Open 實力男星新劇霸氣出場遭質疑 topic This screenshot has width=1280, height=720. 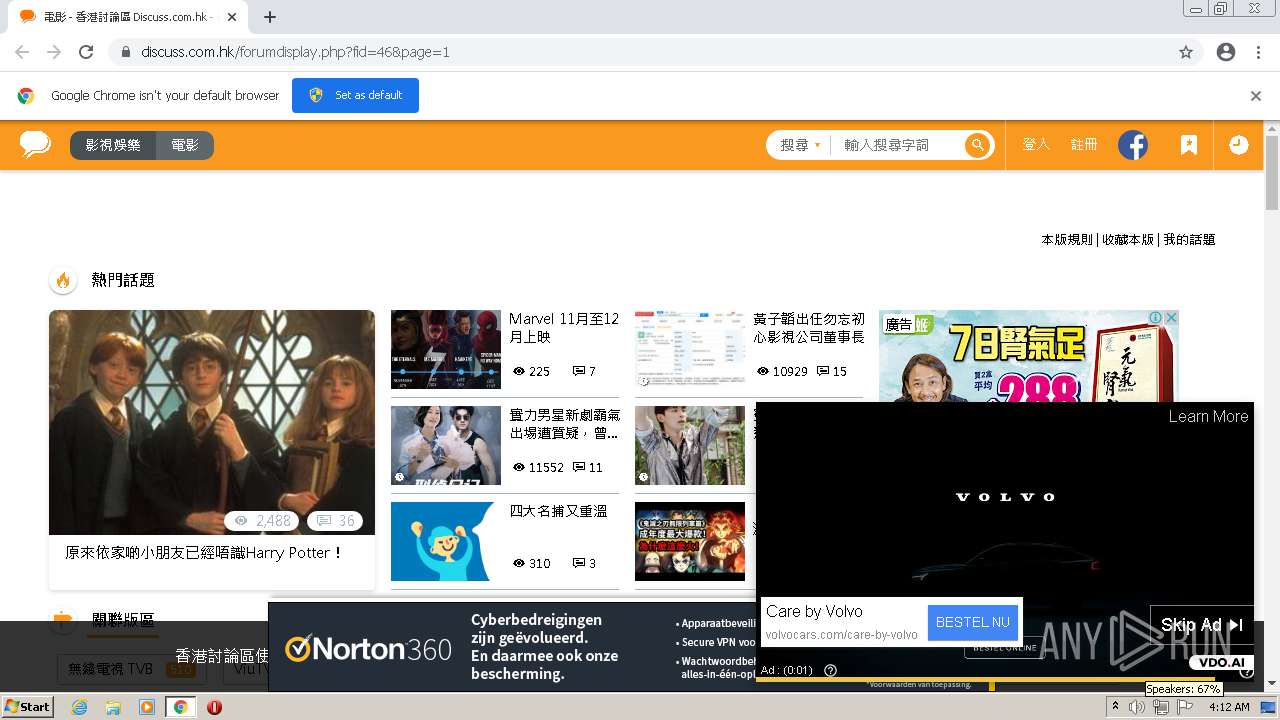[564, 424]
